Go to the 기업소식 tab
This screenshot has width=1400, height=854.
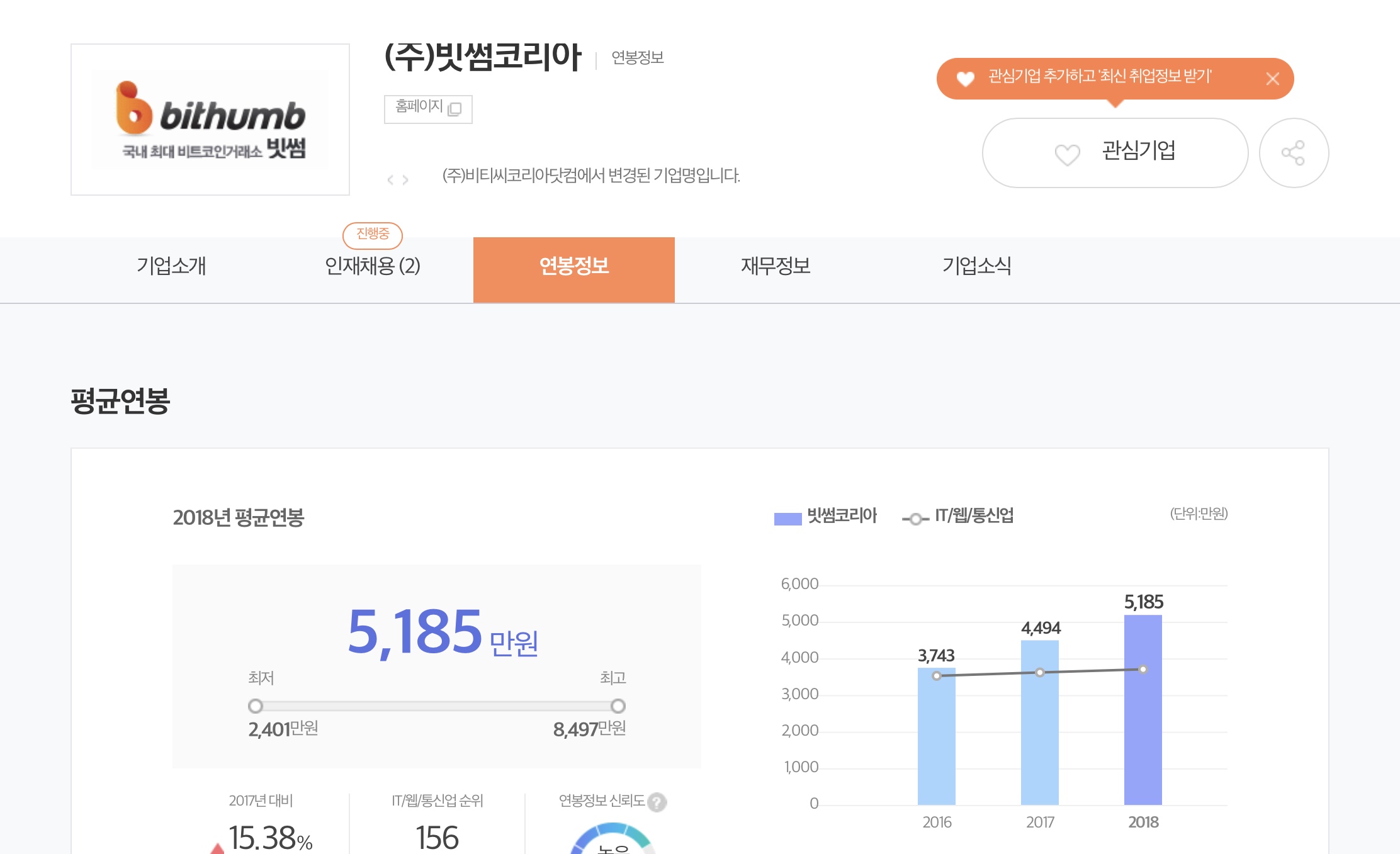click(x=976, y=266)
